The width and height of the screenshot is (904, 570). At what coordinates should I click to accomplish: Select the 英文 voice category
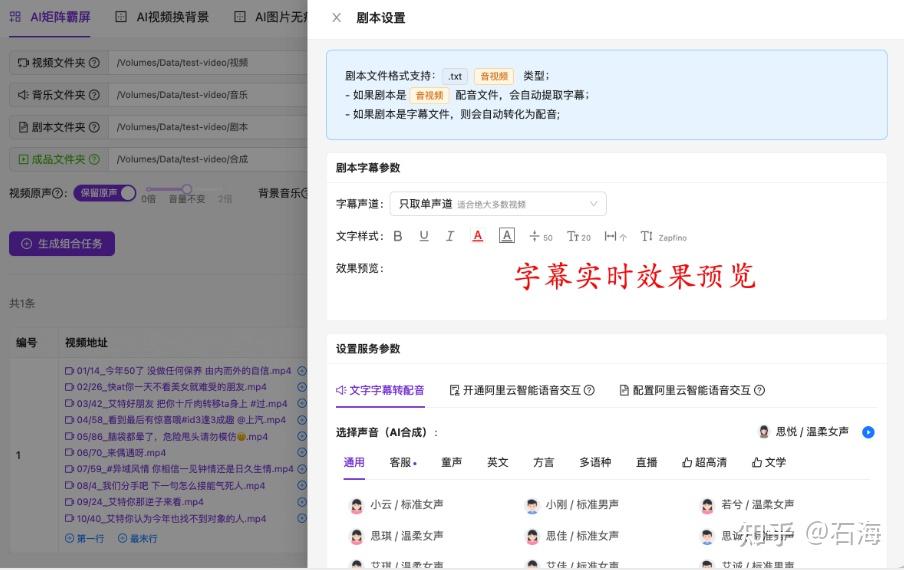pyautogui.click(x=498, y=462)
